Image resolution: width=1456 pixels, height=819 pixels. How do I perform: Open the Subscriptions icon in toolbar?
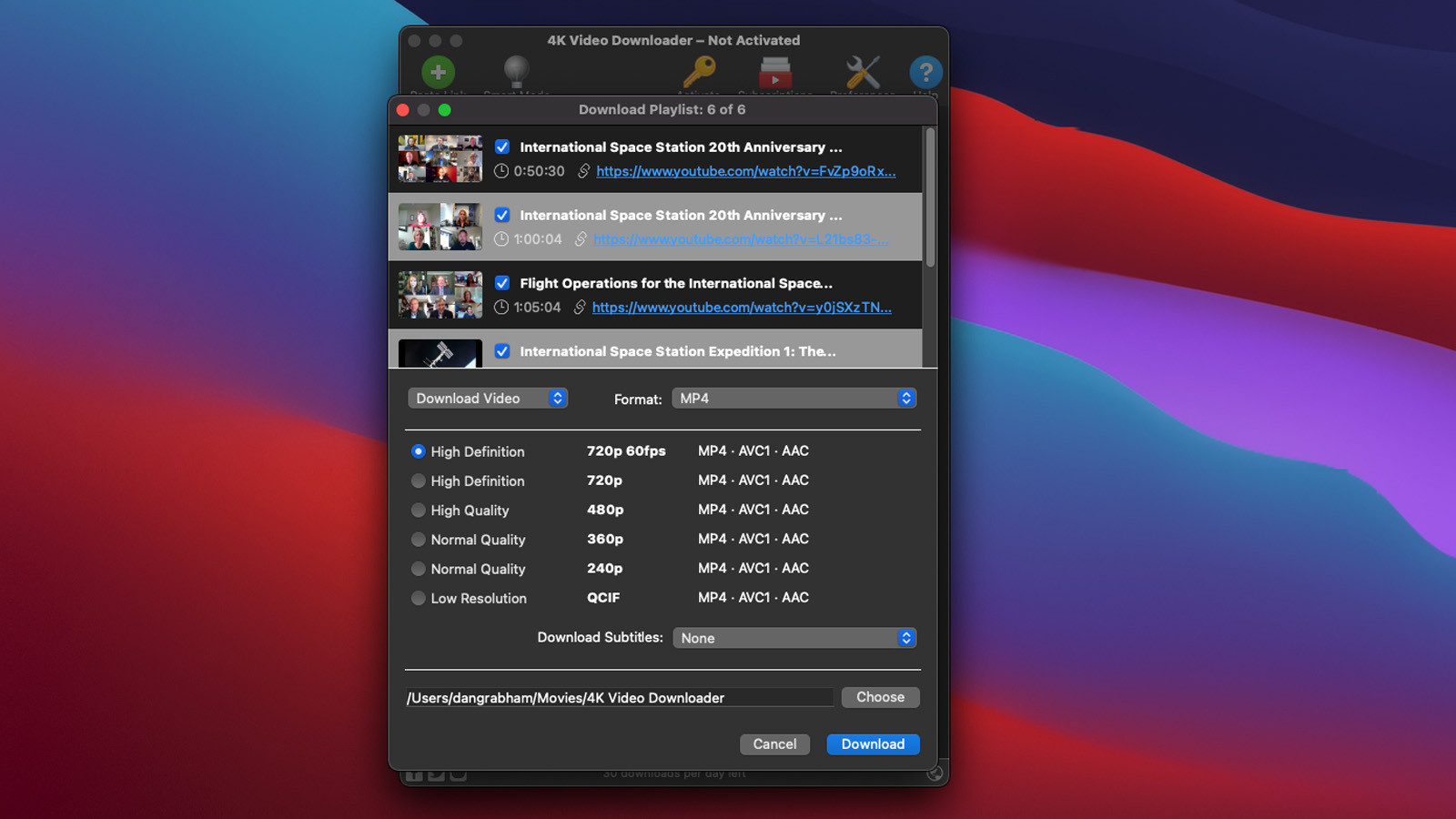click(775, 72)
